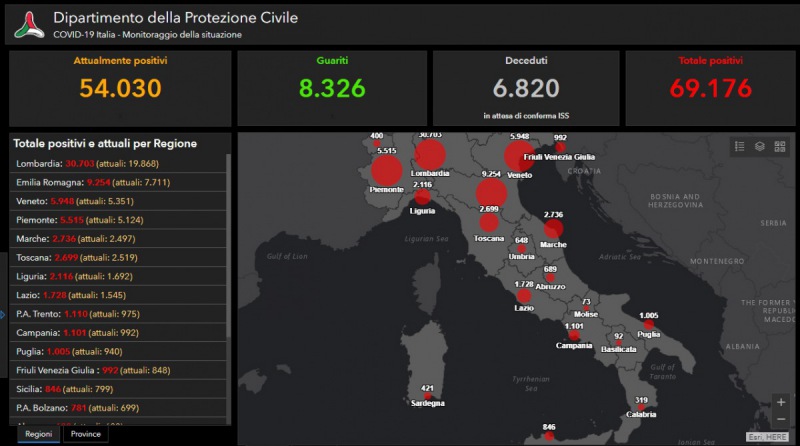Viewport: 800px width, 446px height.
Task: Open the map layers list icon
Action: pyautogui.click(x=760, y=146)
